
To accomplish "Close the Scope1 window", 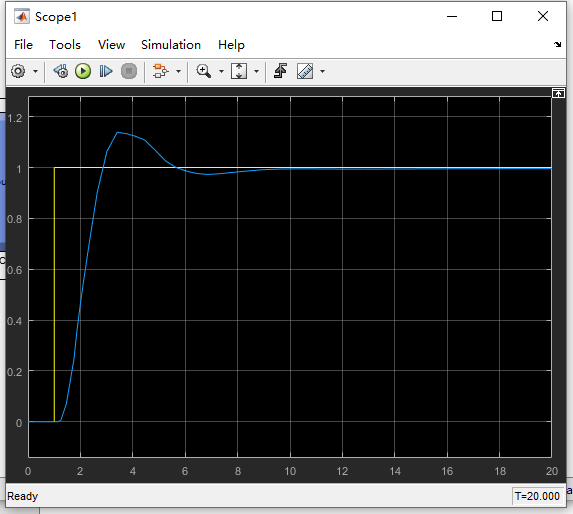I will [543, 16].
